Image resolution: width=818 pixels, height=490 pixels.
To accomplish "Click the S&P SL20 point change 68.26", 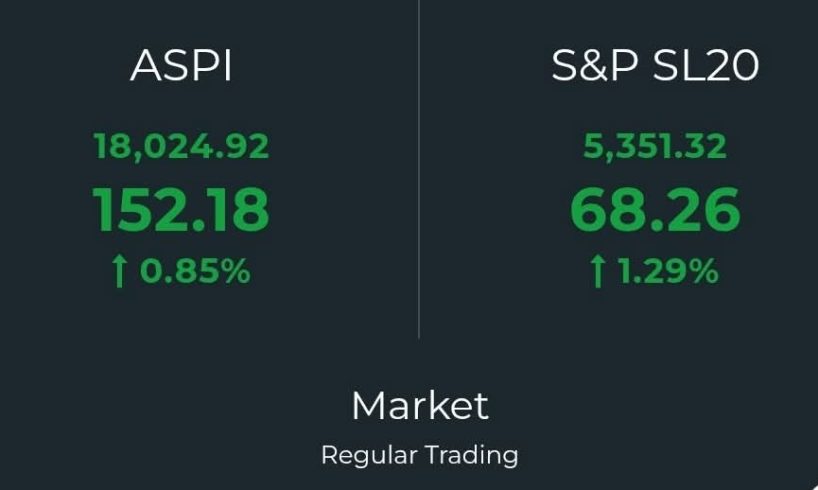I will click(x=655, y=210).
